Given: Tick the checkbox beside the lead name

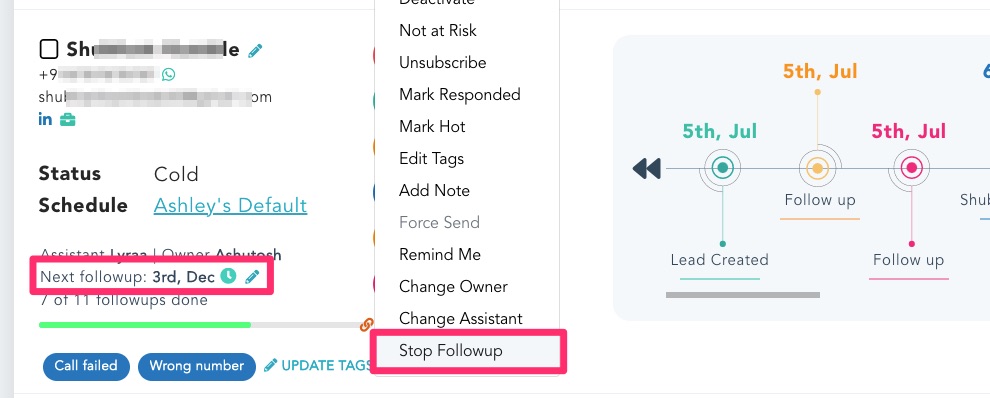Looking at the screenshot, I should point(49,49).
